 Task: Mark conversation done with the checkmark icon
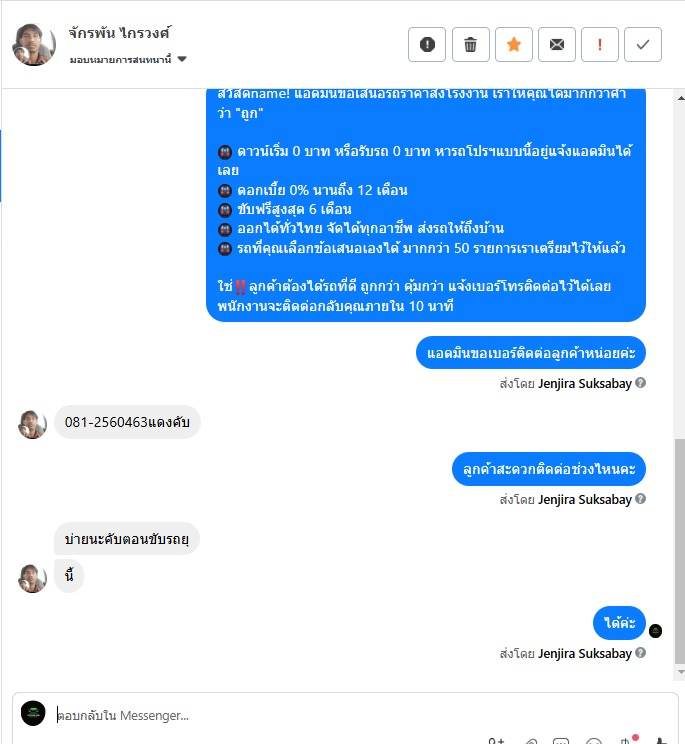click(643, 45)
